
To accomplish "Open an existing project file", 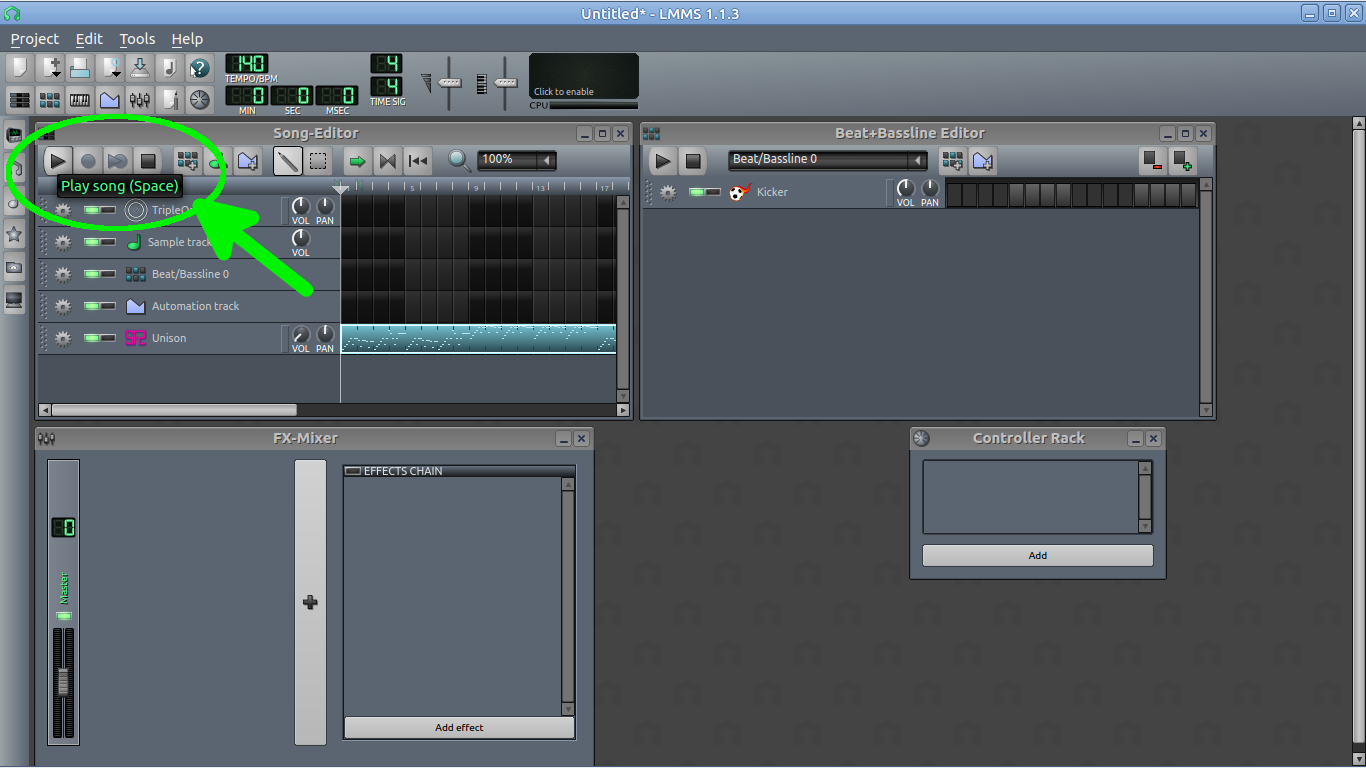I will (80, 68).
